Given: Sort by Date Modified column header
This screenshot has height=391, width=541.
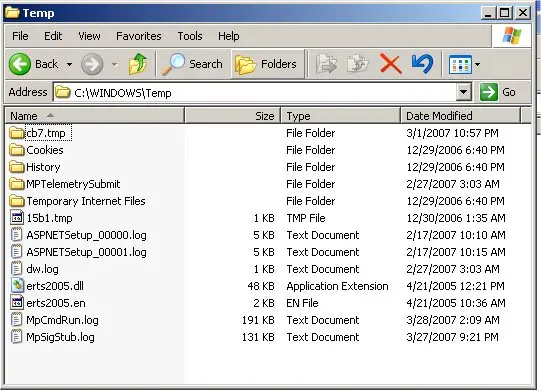Looking at the screenshot, I should (461, 116).
